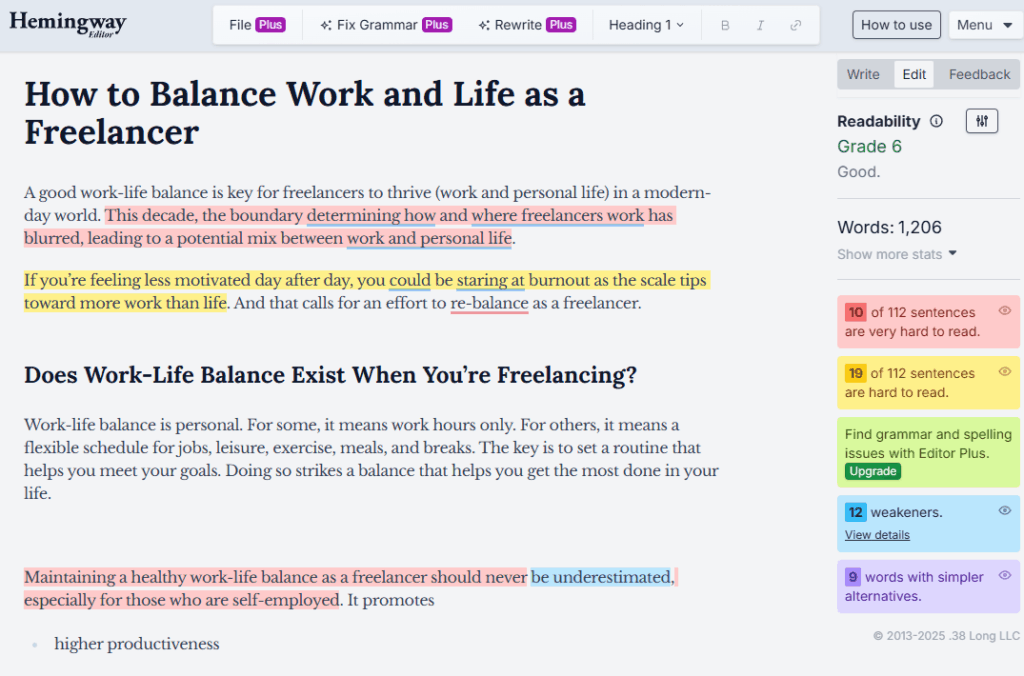Switch to the Edit tab
Image resolution: width=1024 pixels, height=676 pixels.
point(914,74)
